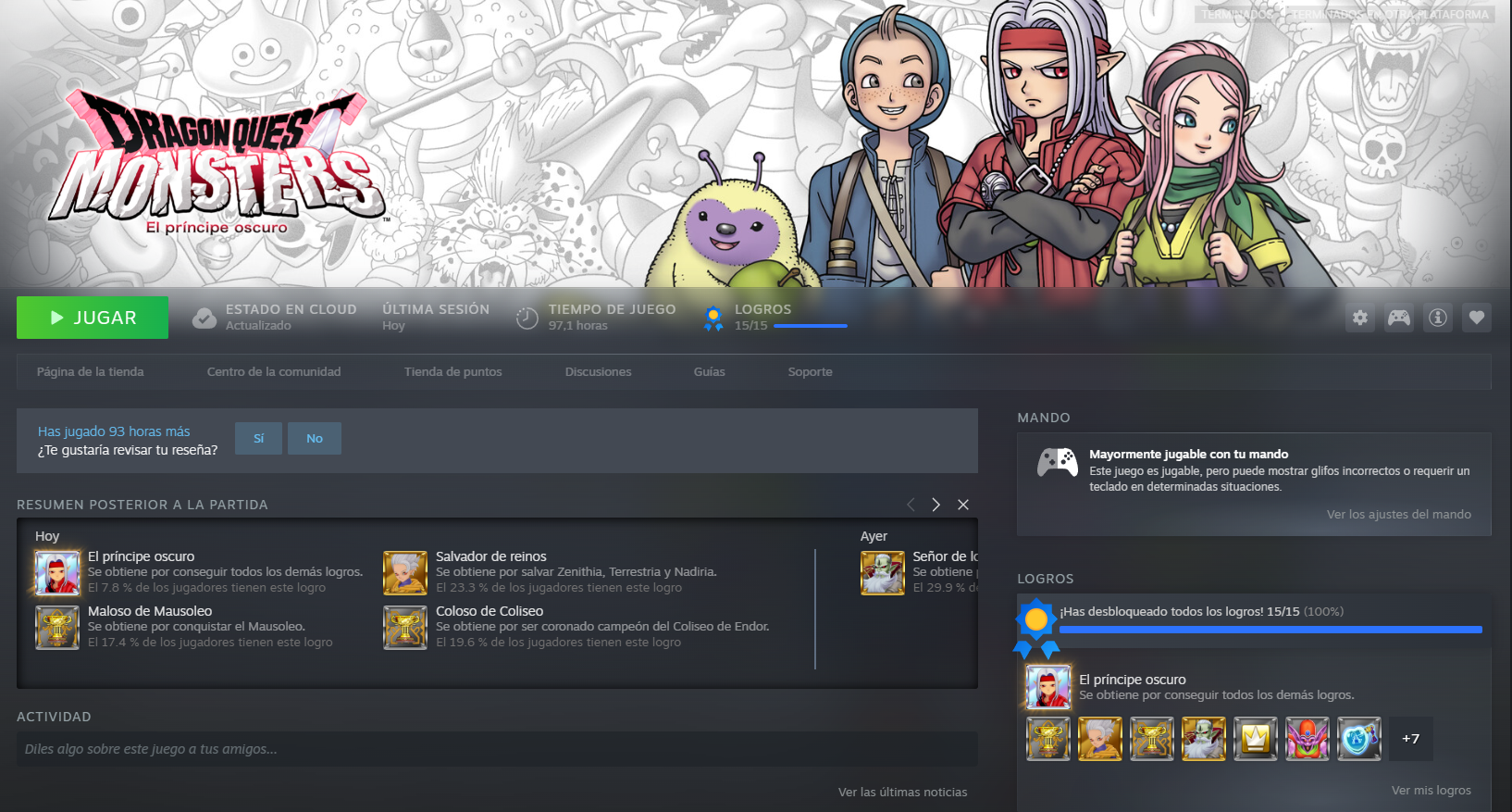1512x812 pixels.
Task: Select the Guías tab
Action: click(x=710, y=372)
